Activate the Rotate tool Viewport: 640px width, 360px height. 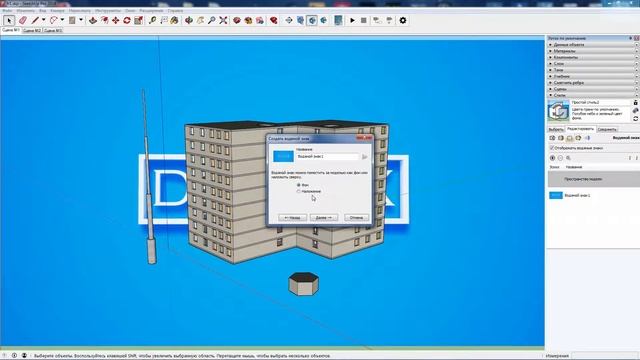point(127,20)
